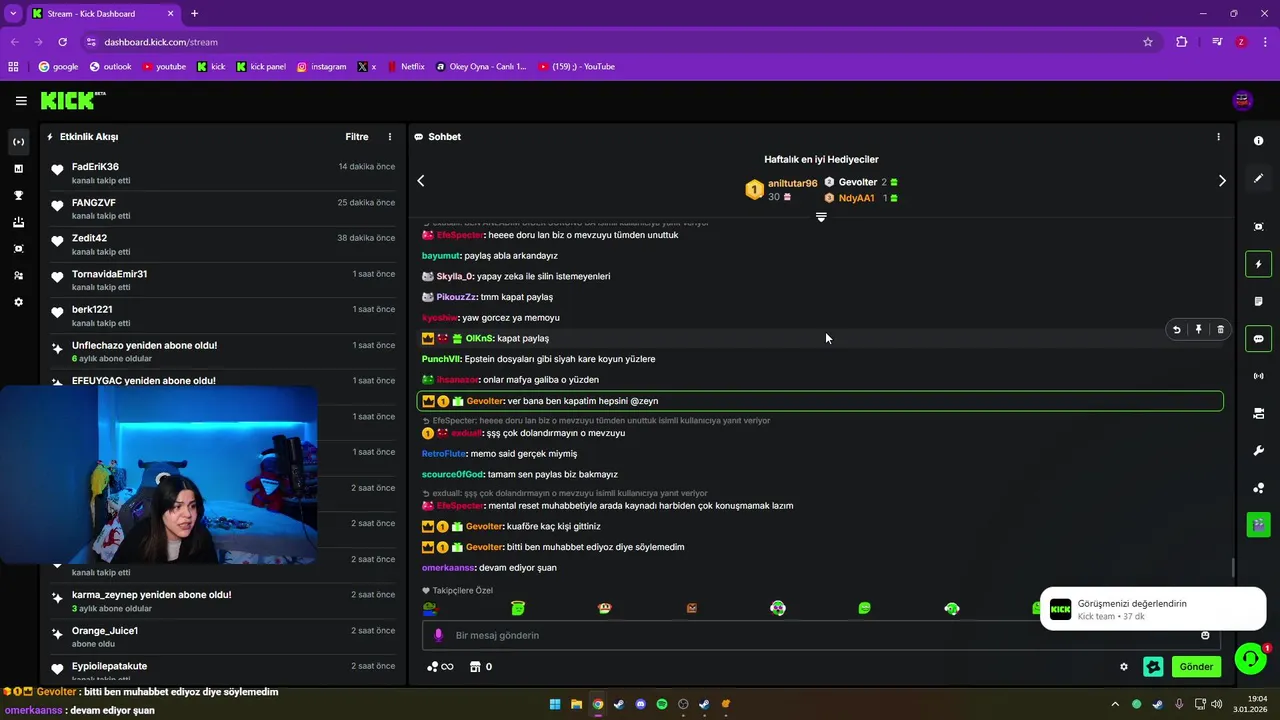The width and height of the screenshot is (1280, 720).
Task: Collapse the weekly gifters banner chevron
Action: [x=821, y=217]
